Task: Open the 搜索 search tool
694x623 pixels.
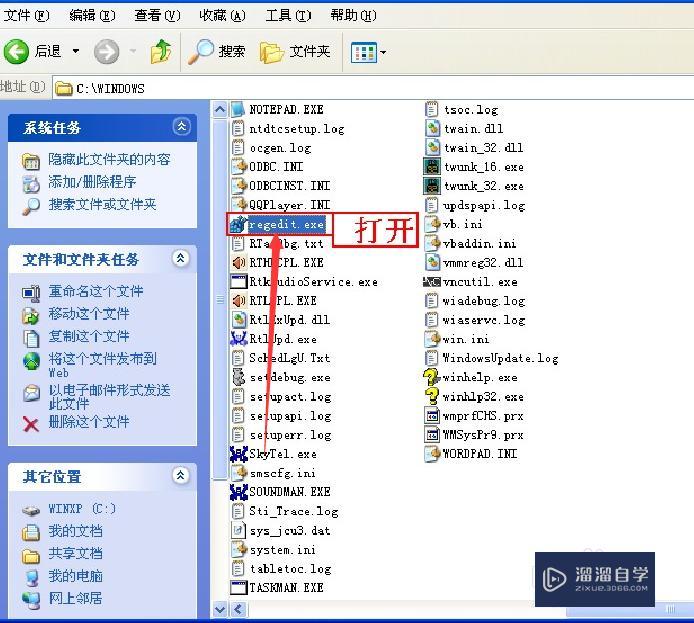Action: click(217, 51)
